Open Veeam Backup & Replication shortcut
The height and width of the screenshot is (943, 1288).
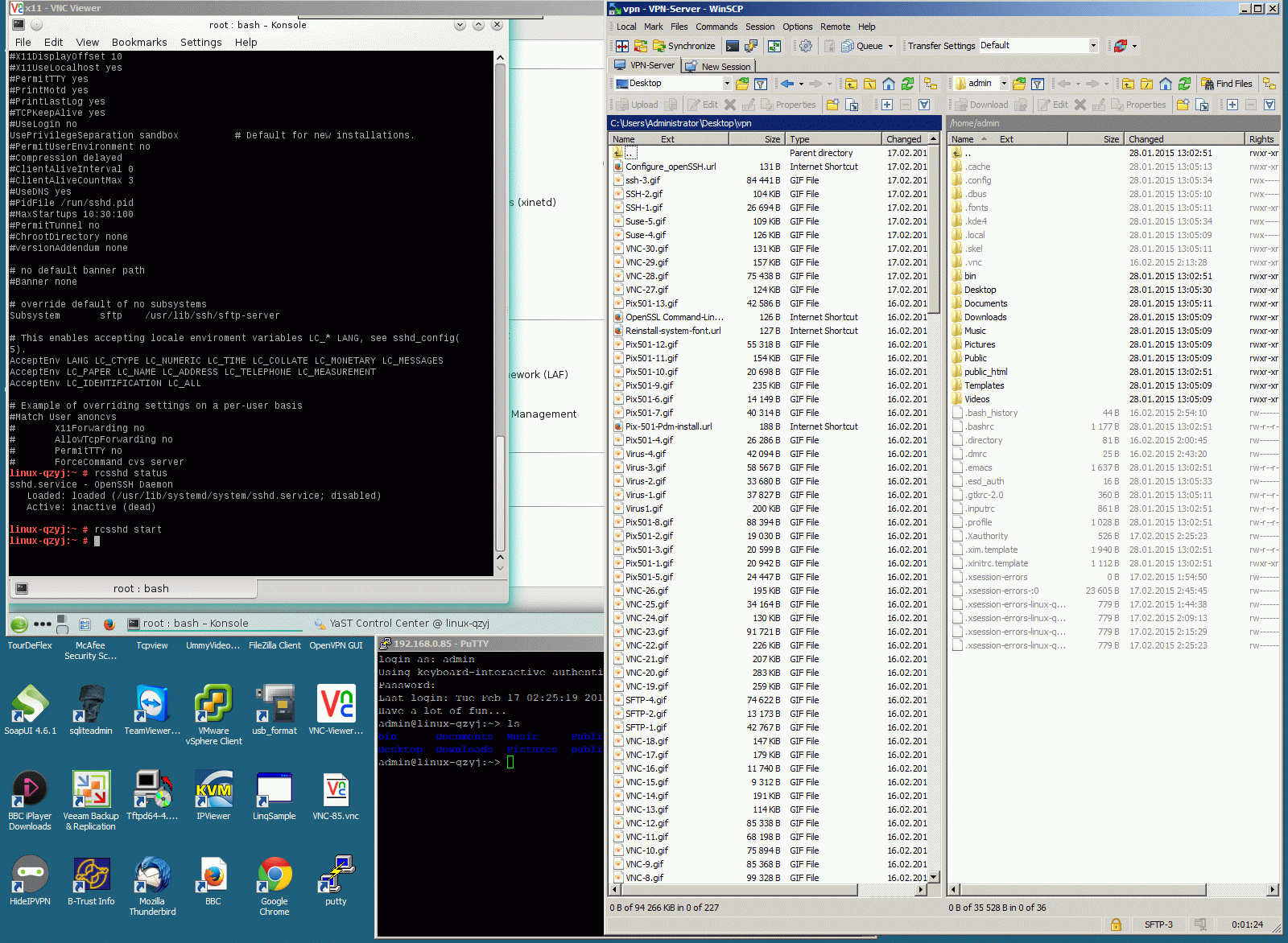(91, 801)
